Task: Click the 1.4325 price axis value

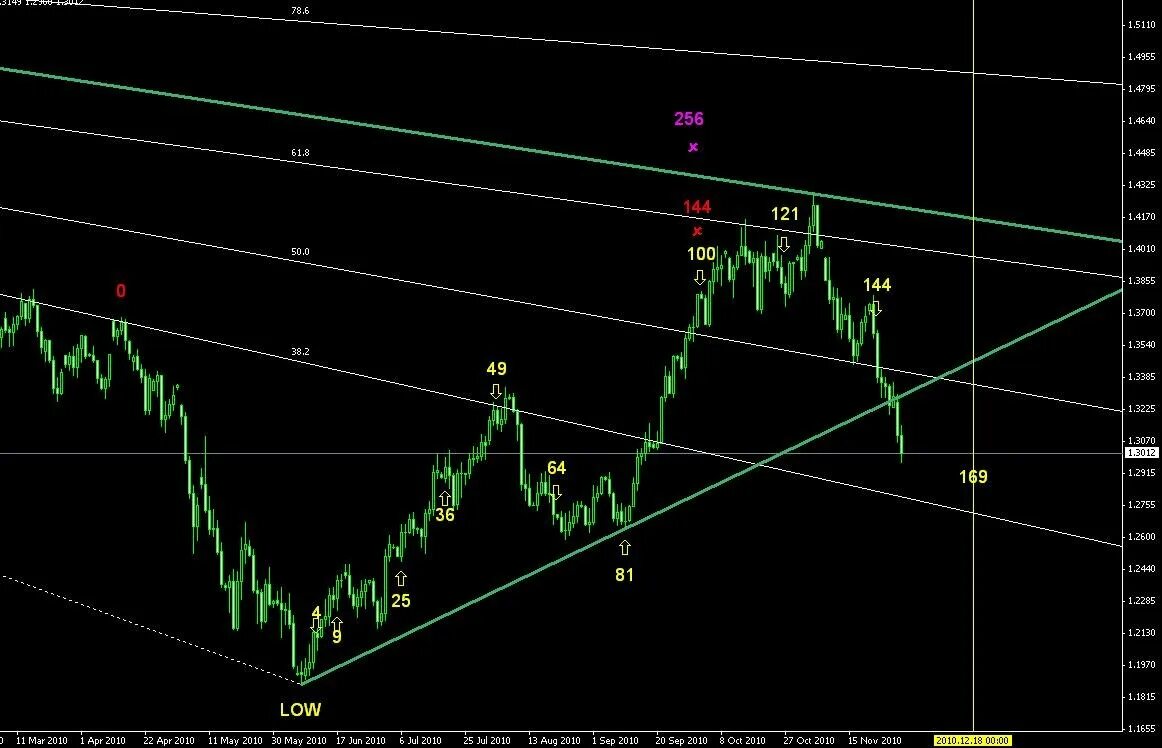Action: point(1141,185)
